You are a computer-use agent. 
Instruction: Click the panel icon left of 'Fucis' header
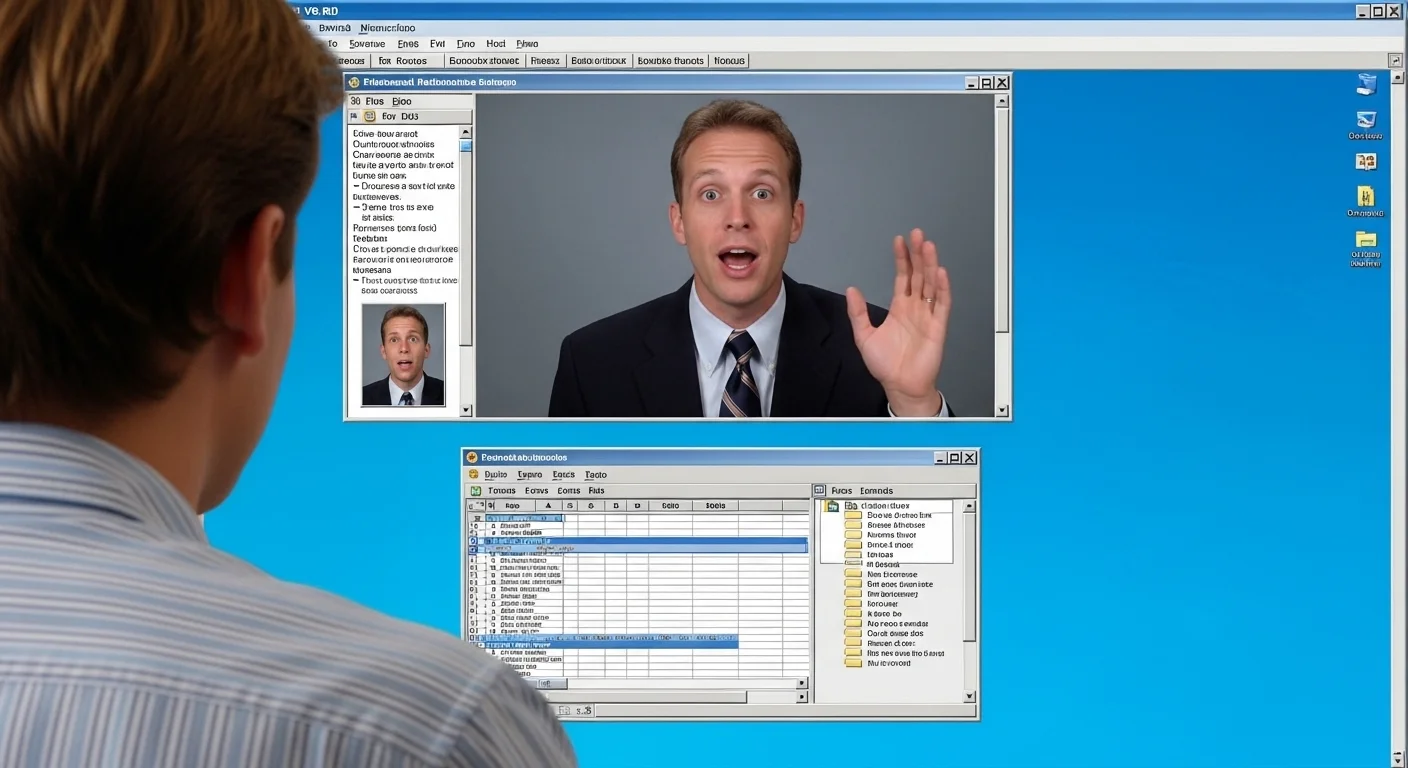(820, 491)
